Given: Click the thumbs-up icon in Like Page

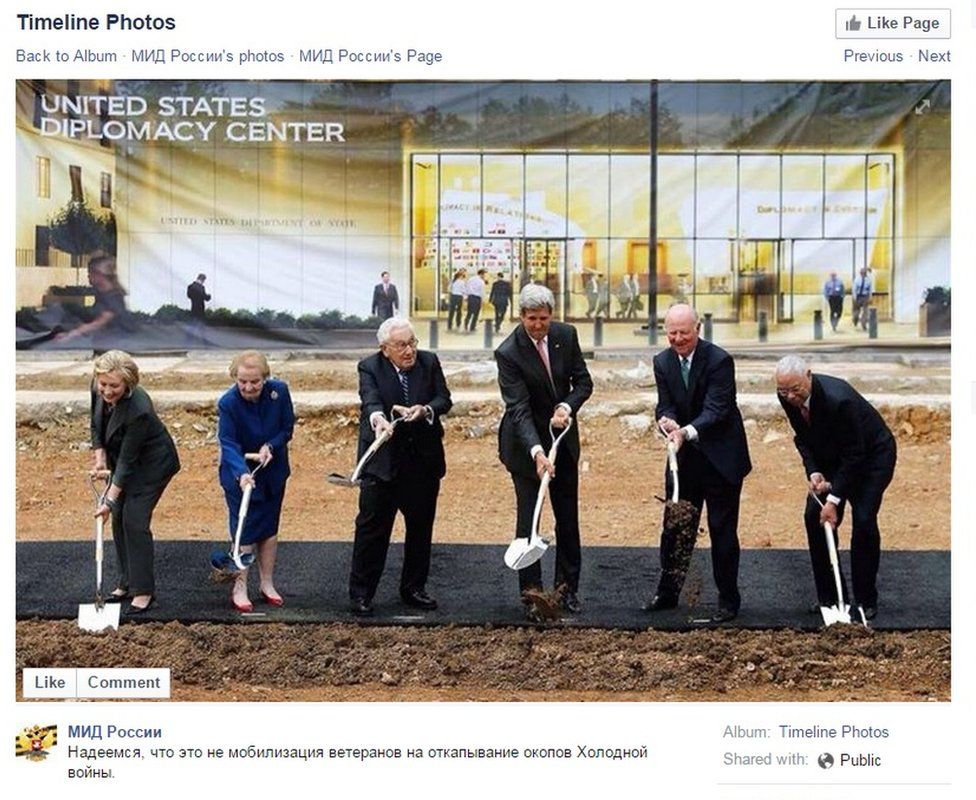Looking at the screenshot, I should [853, 24].
